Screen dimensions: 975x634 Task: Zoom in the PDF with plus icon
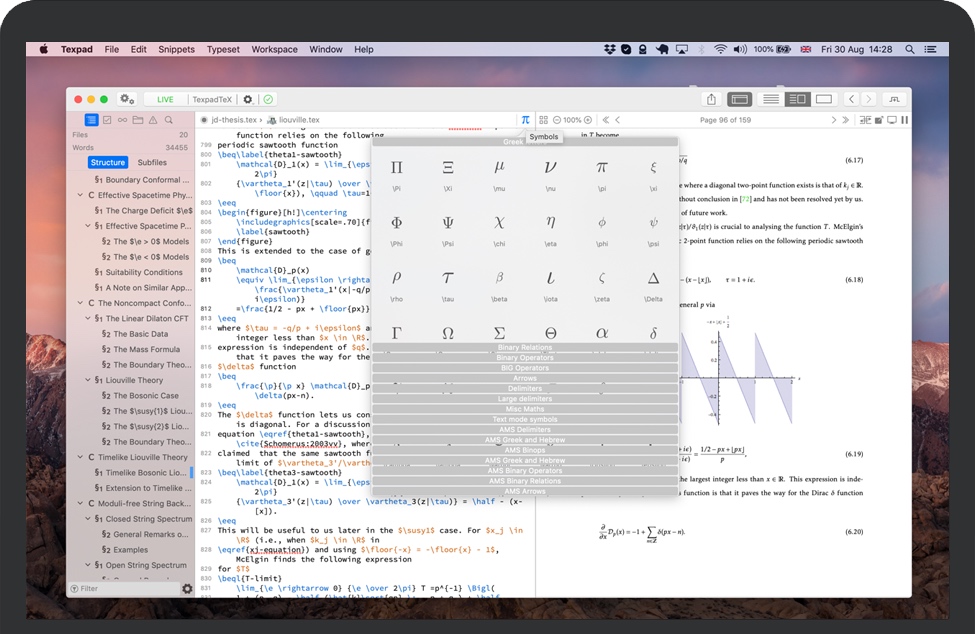[x=588, y=120]
